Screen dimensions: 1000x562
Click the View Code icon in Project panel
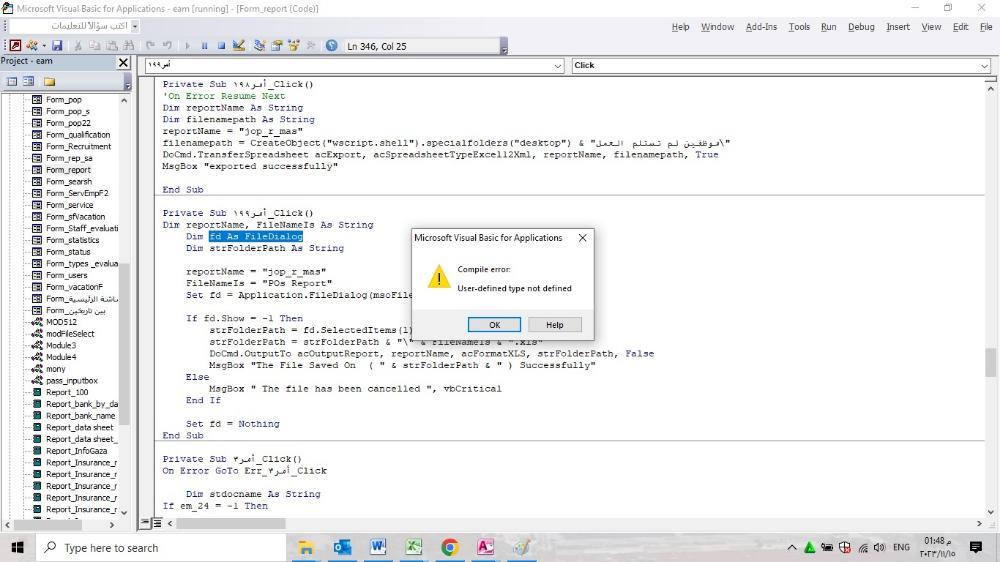[12, 81]
